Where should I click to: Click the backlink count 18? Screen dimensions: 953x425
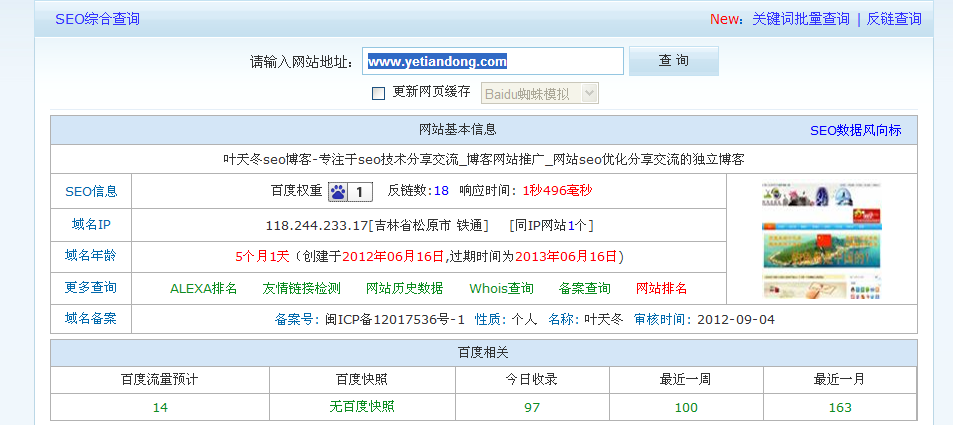441,191
